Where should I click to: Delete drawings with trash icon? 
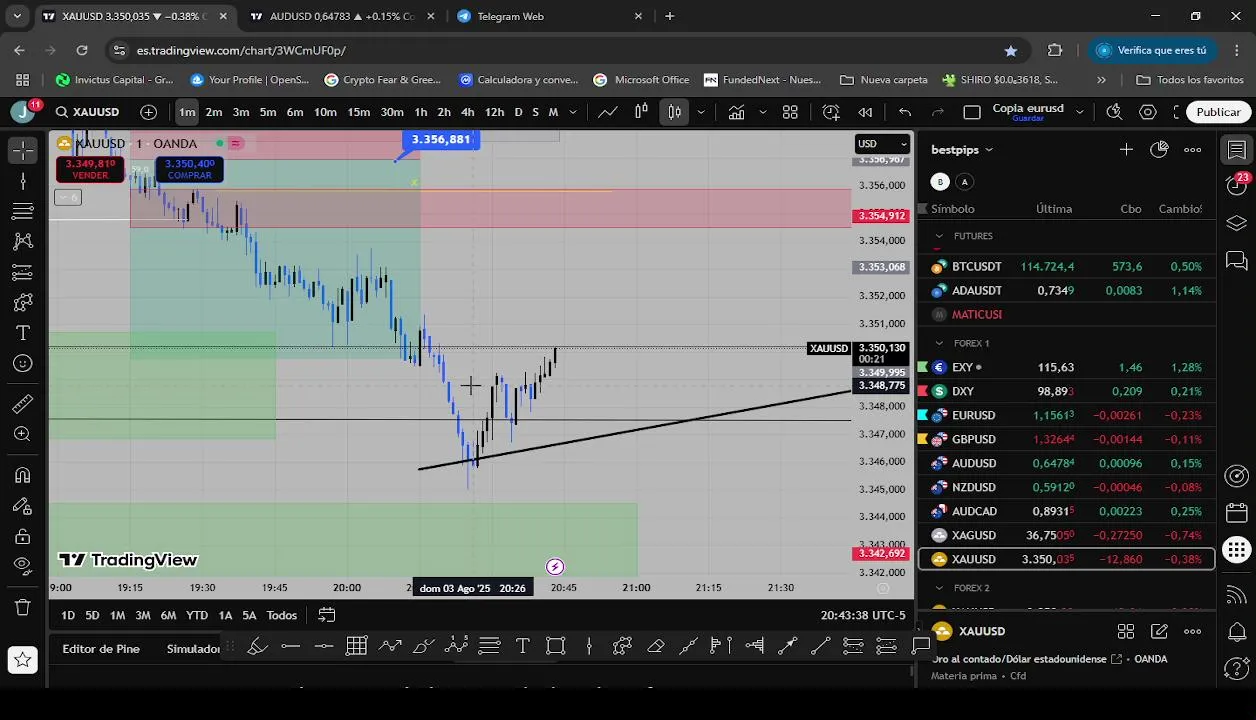point(23,607)
